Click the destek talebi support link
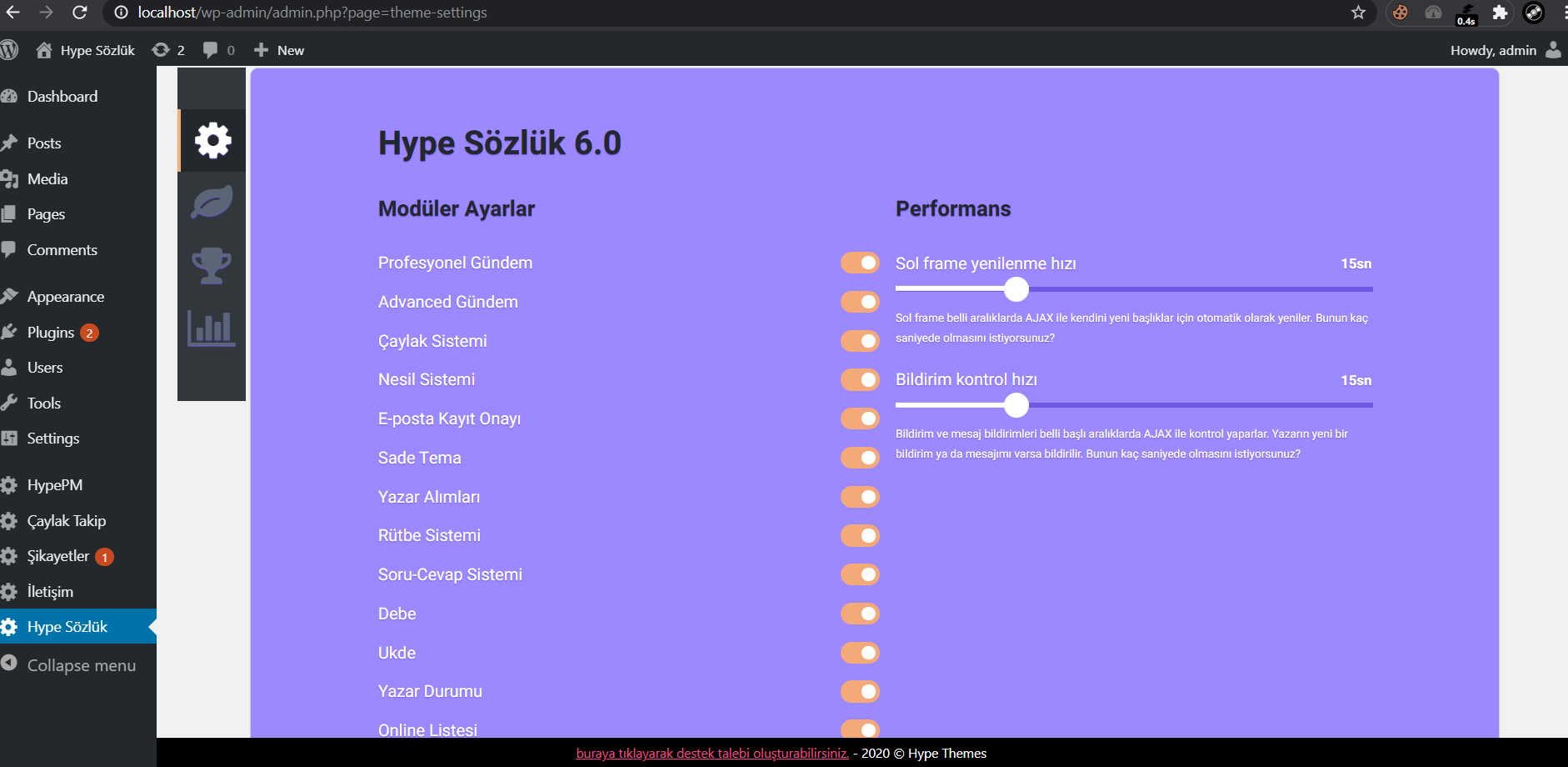Screen dimensions: 1568x767 pyautogui.click(x=712, y=753)
